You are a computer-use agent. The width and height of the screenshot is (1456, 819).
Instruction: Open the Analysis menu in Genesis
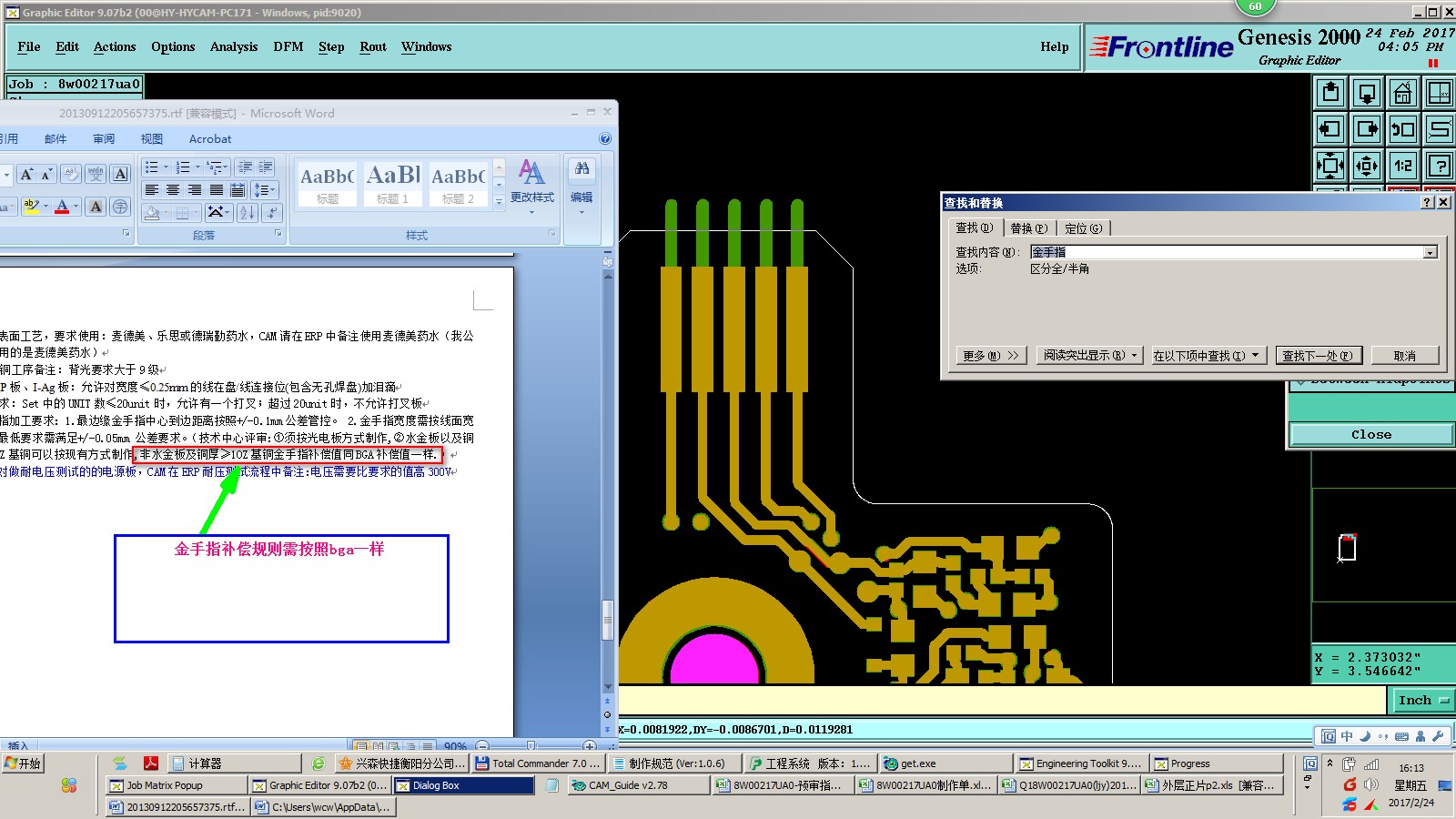234,46
